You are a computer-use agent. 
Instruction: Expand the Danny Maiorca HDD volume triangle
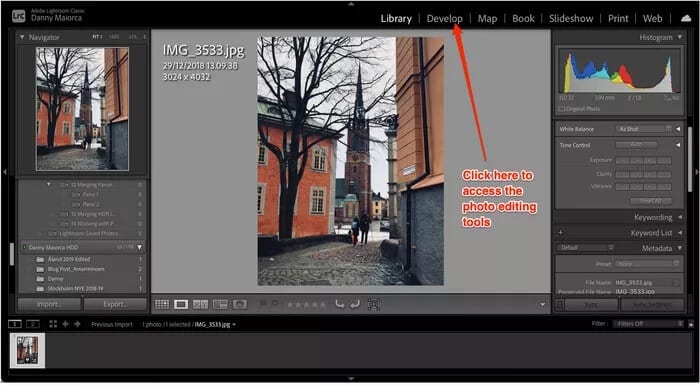[x=140, y=247]
